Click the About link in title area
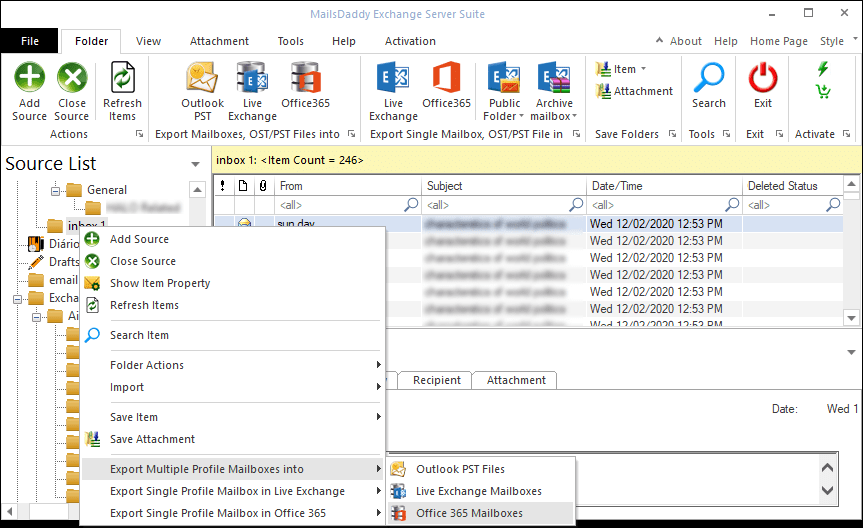863x528 pixels. (x=686, y=41)
